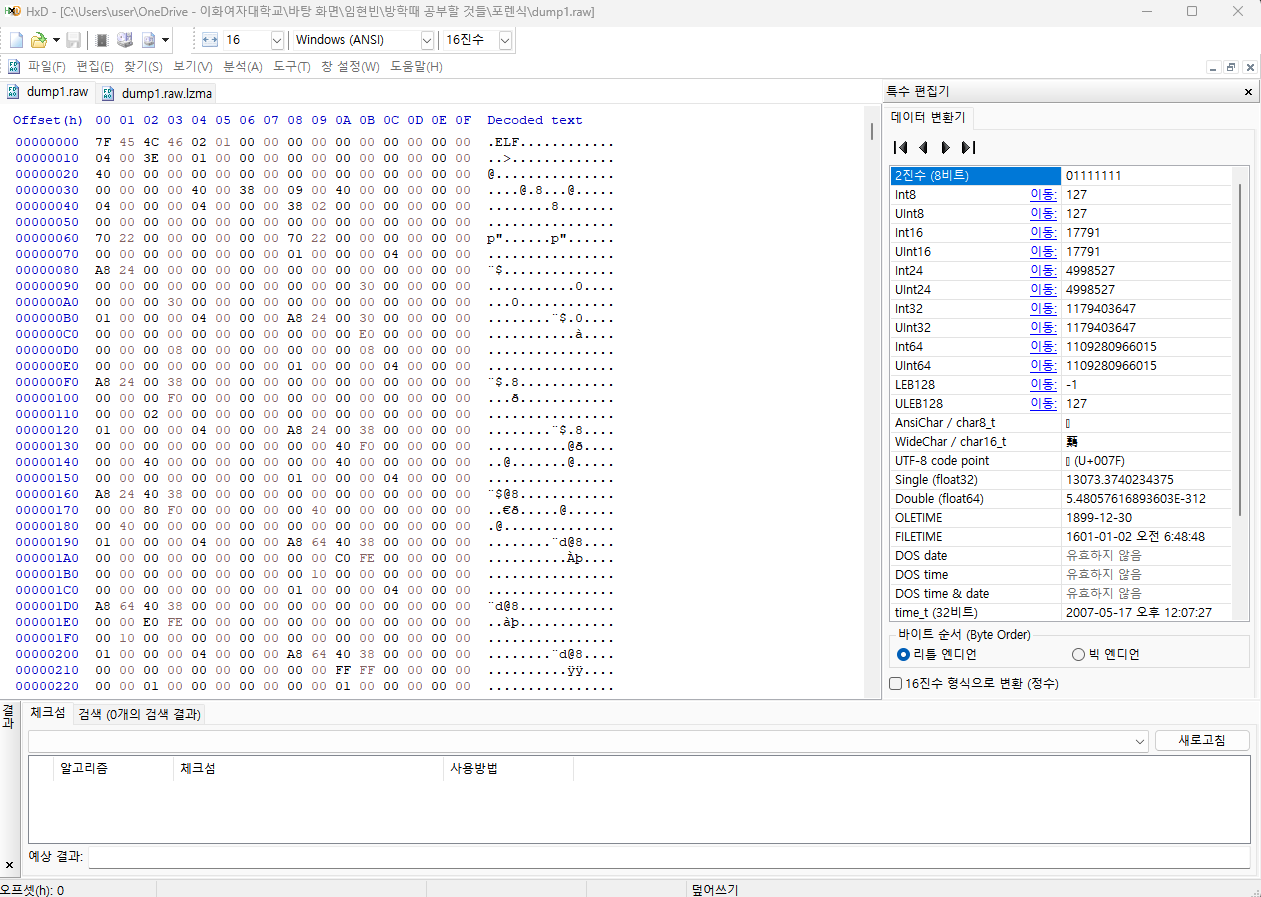
Task: Minimize the inner document window
Action: click(x=1213, y=67)
